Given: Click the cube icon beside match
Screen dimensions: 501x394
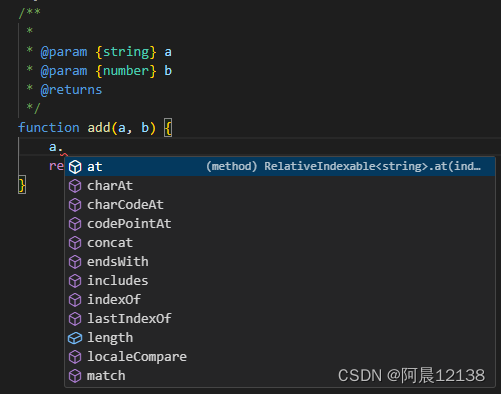Looking at the screenshot, I should point(75,376).
